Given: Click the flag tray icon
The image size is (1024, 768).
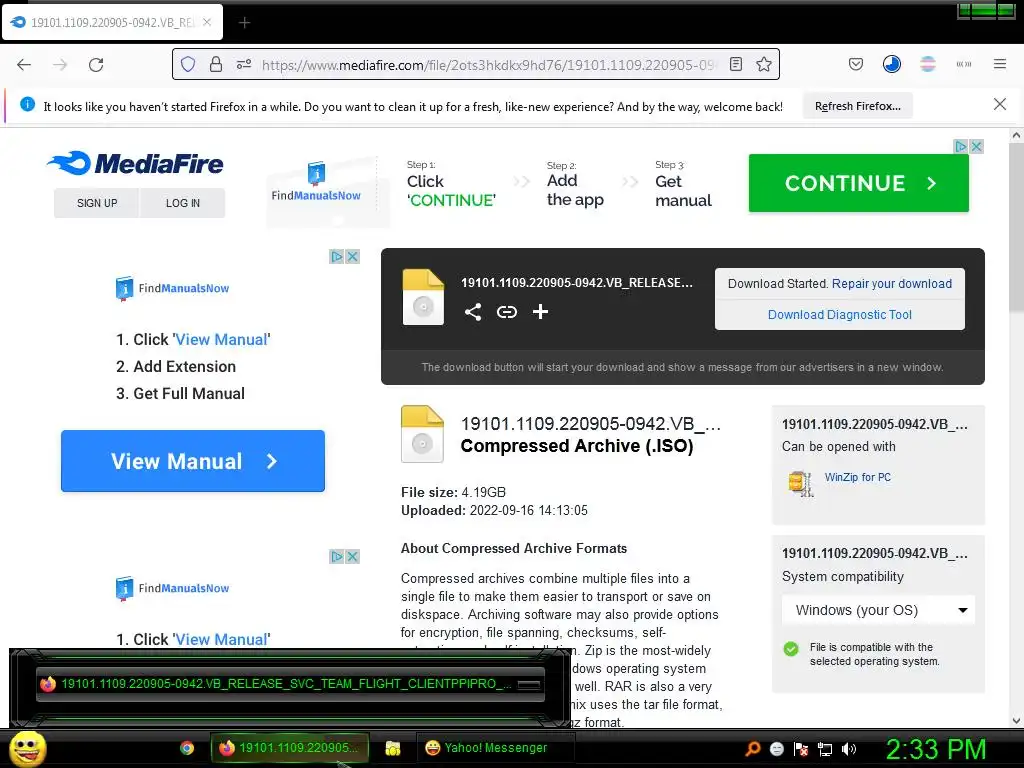Looking at the screenshot, I should coord(801,749).
